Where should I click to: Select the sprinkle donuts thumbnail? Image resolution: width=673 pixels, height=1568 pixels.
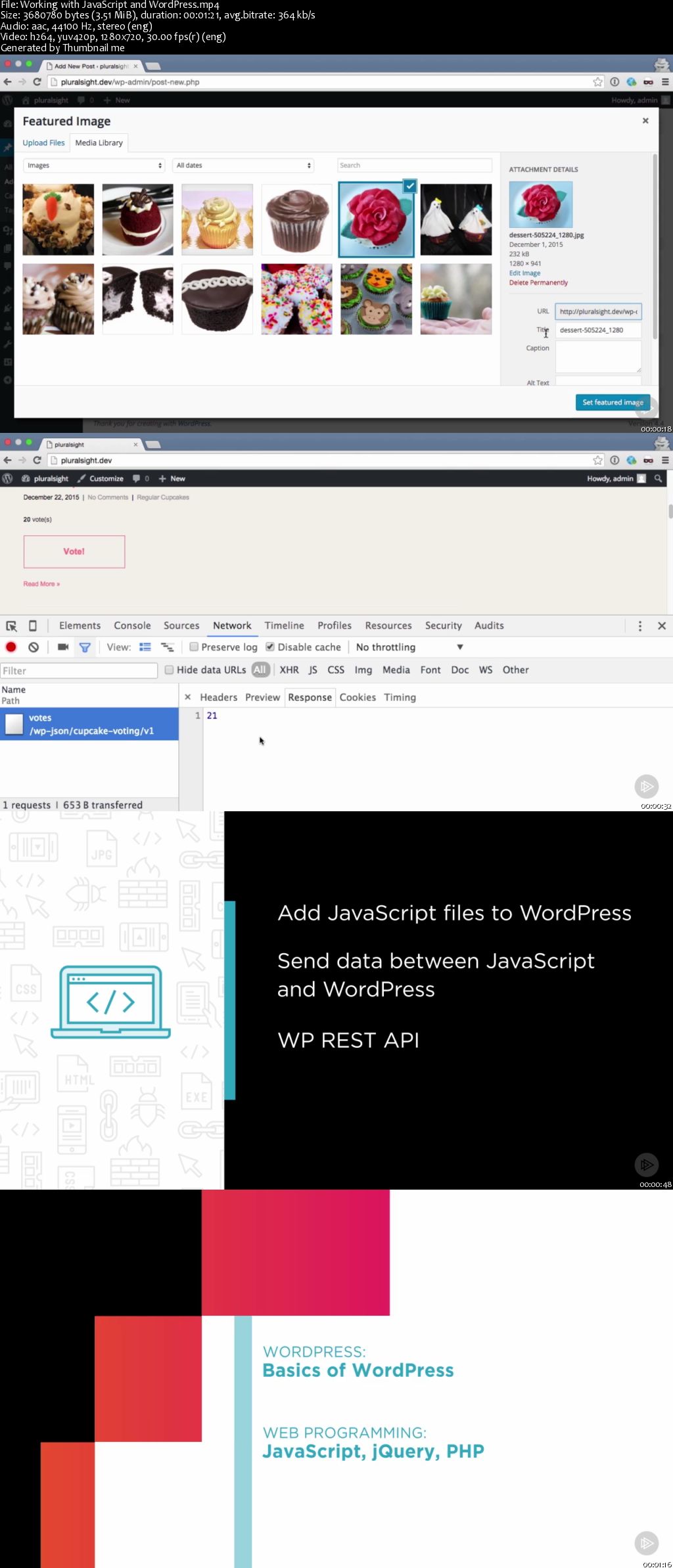pos(296,300)
